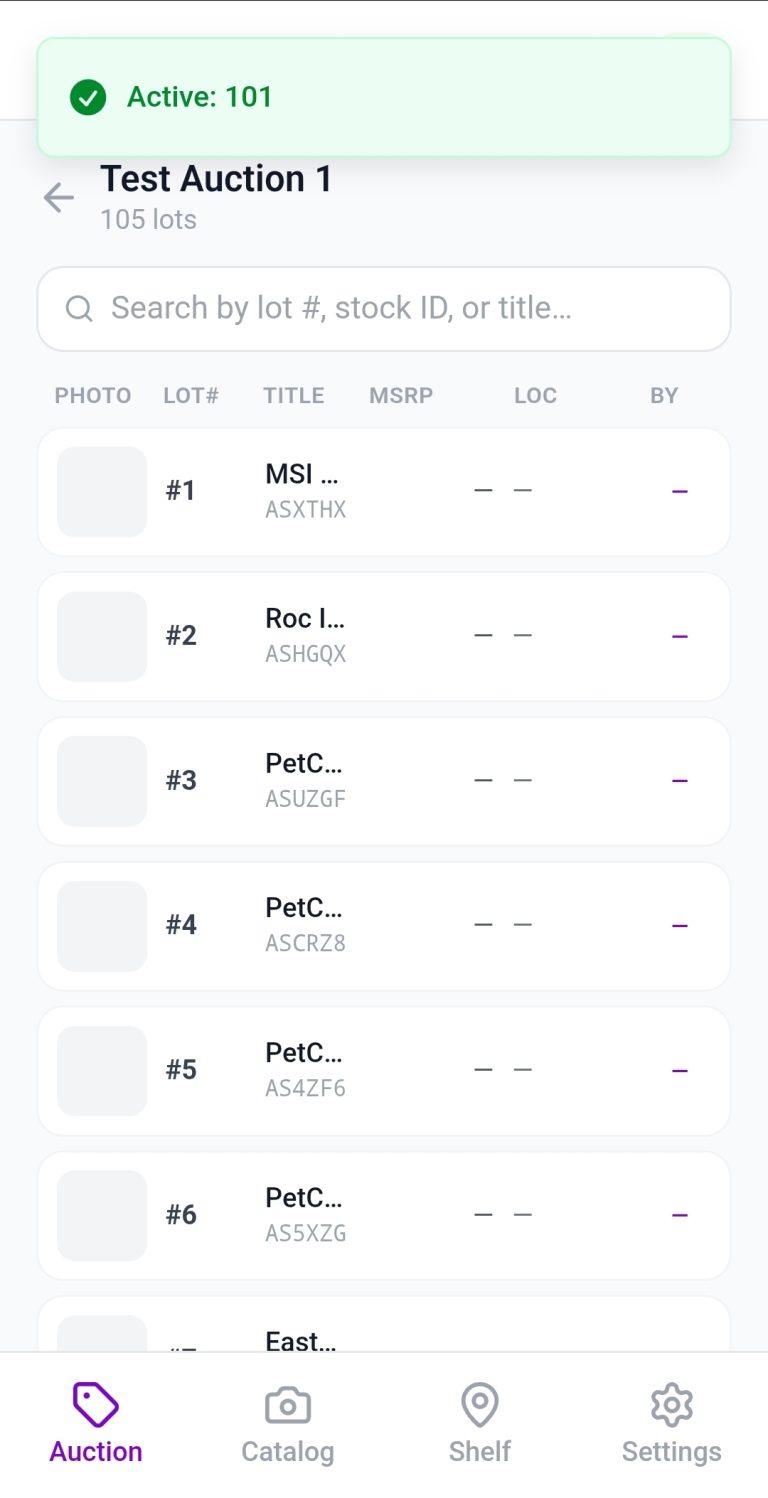Click the back arrow next to Test Auction 1
Viewport: 768px width, 1498px height.
(x=58, y=198)
